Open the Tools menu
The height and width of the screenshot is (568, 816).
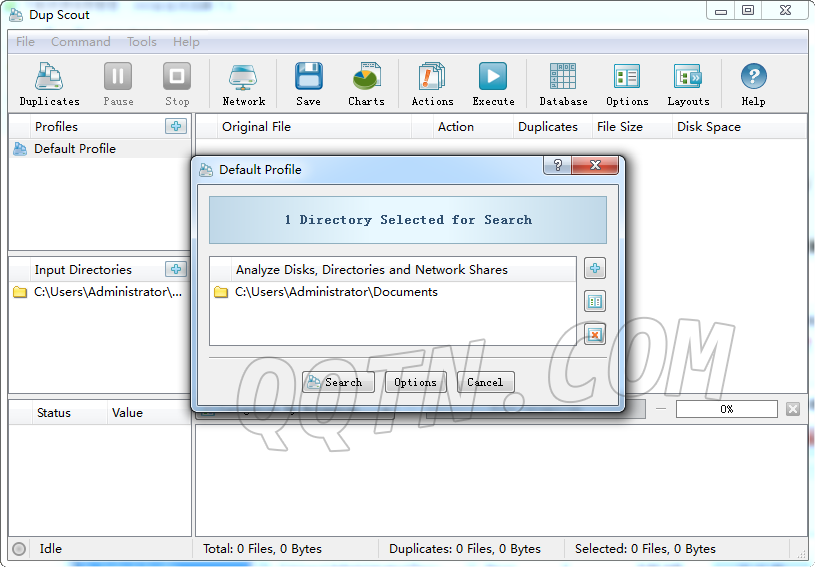(142, 42)
